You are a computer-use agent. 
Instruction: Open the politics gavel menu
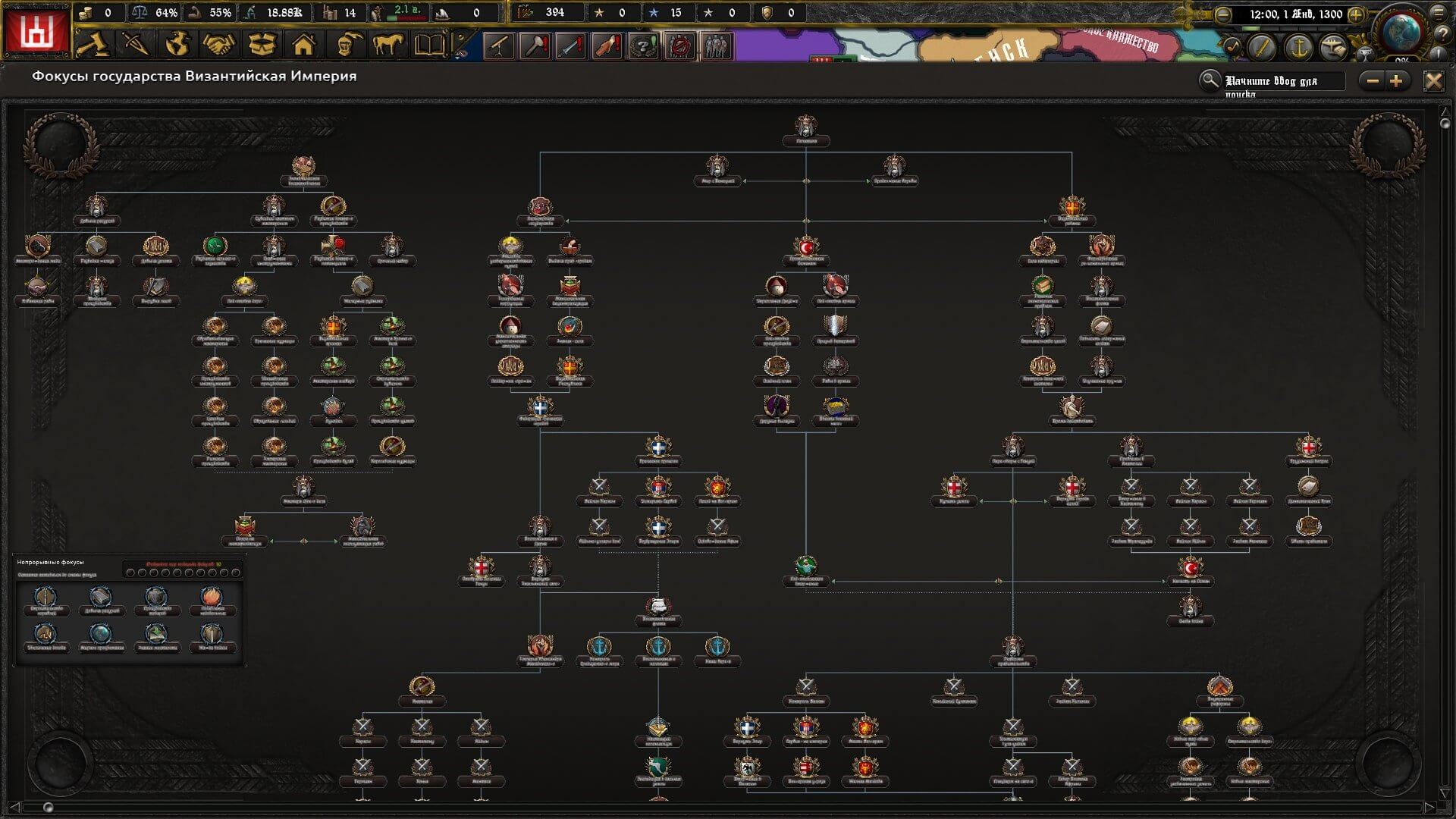tap(93, 45)
